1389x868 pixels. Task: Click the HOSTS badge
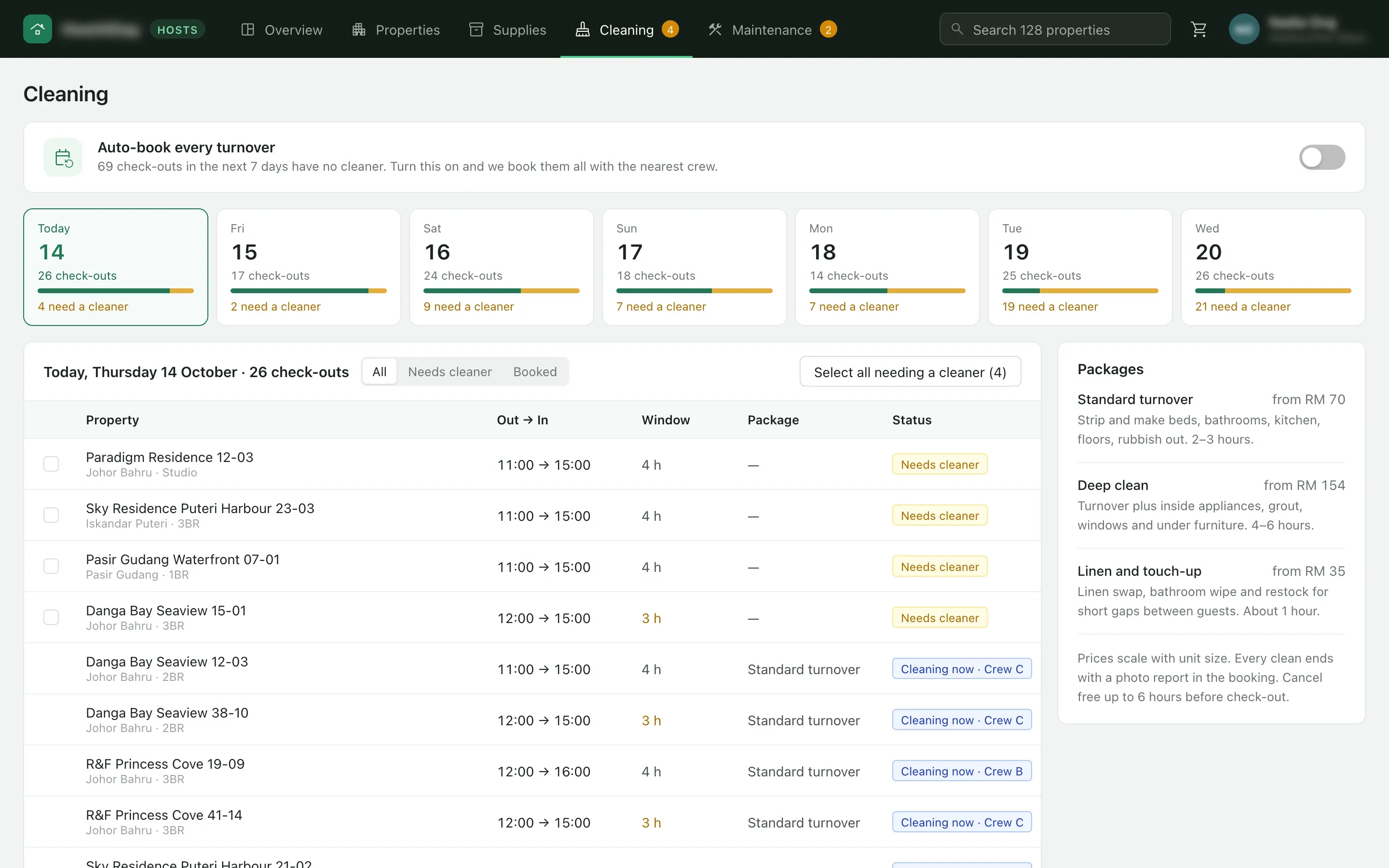click(x=177, y=29)
